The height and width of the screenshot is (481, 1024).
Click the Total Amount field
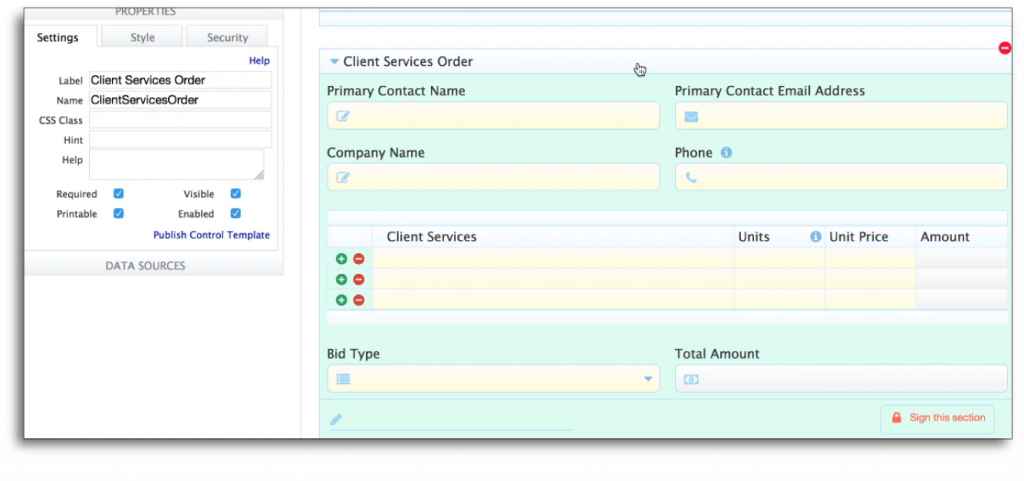841,379
